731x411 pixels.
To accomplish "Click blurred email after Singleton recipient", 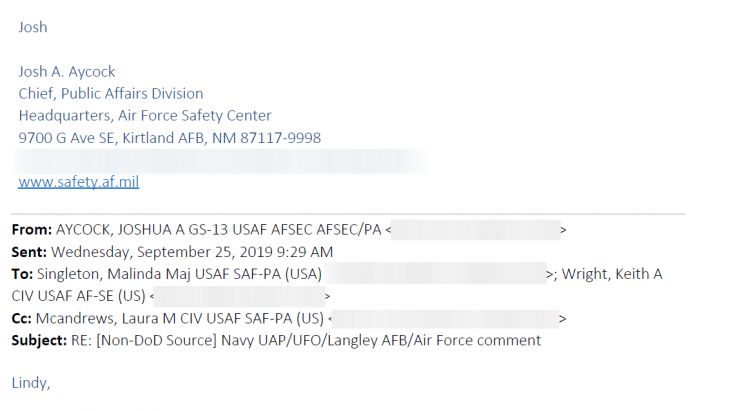I will tap(435, 274).
